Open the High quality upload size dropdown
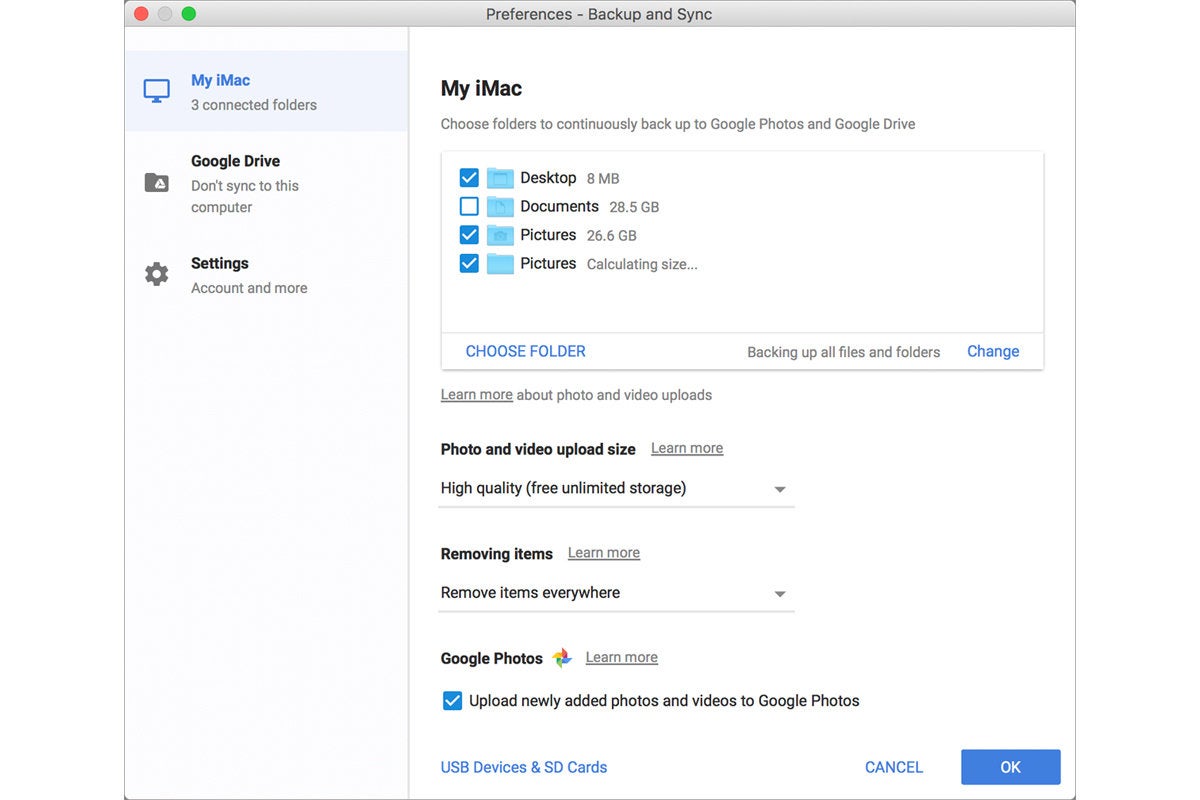Image resolution: width=1200 pixels, height=800 pixels. coord(616,489)
